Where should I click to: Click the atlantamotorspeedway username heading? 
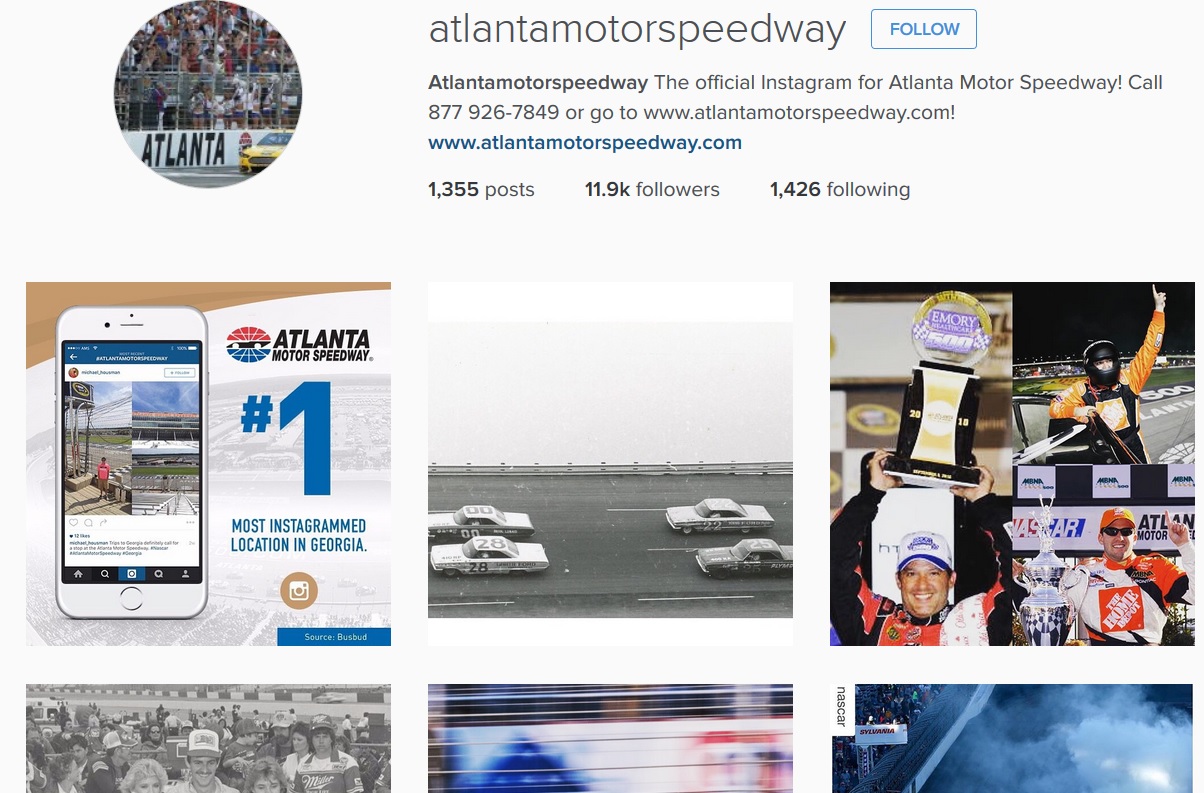pyautogui.click(x=637, y=29)
